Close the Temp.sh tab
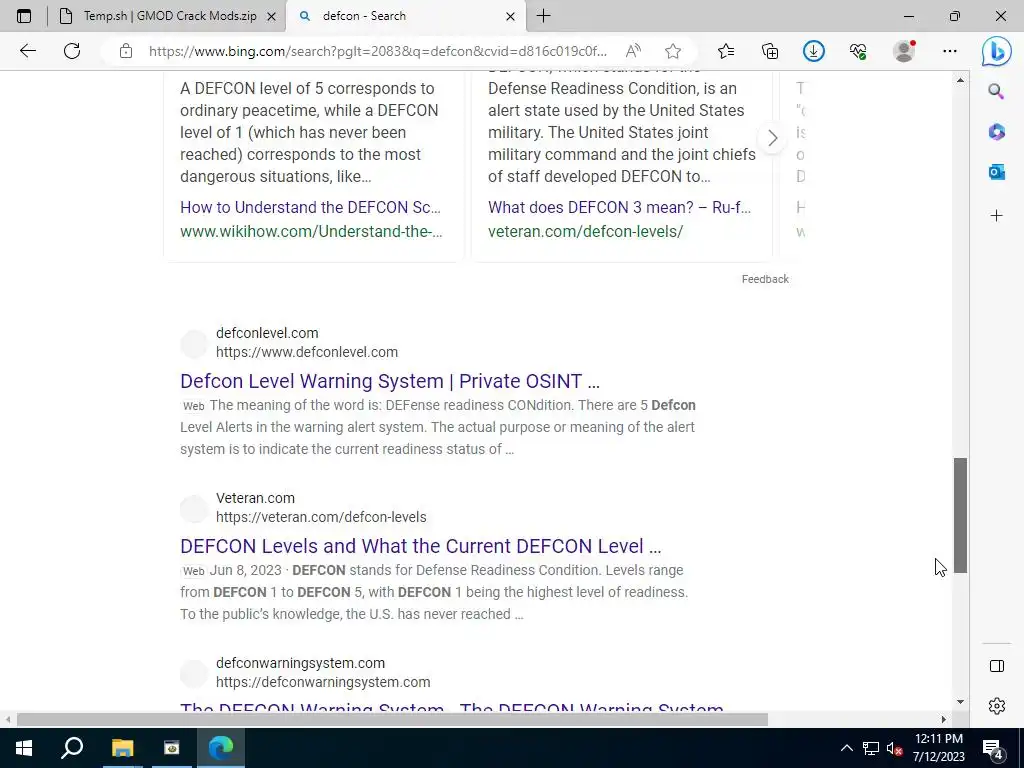 (272, 16)
